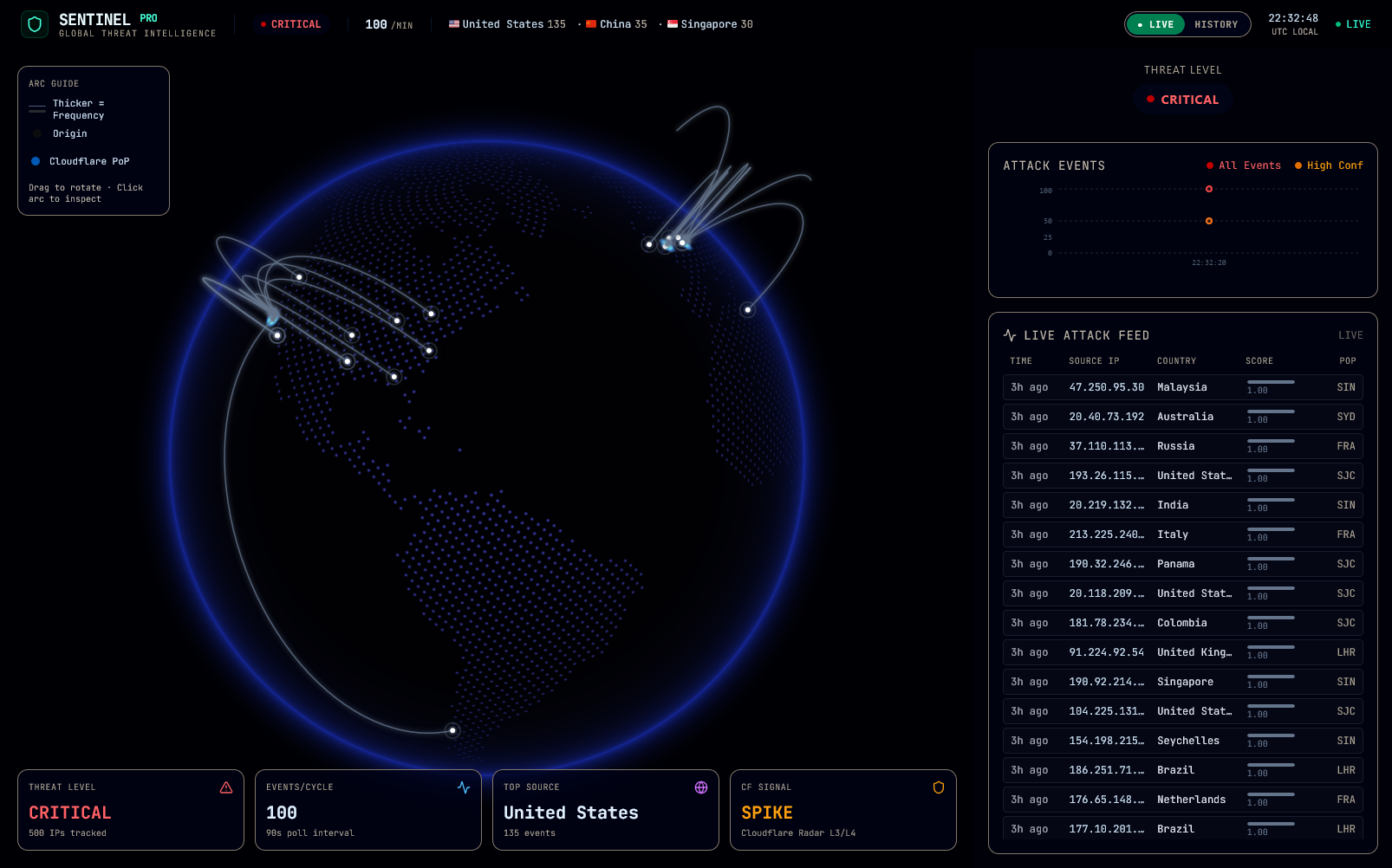Click the LIVE label in the attack feed header

pos(1350,335)
